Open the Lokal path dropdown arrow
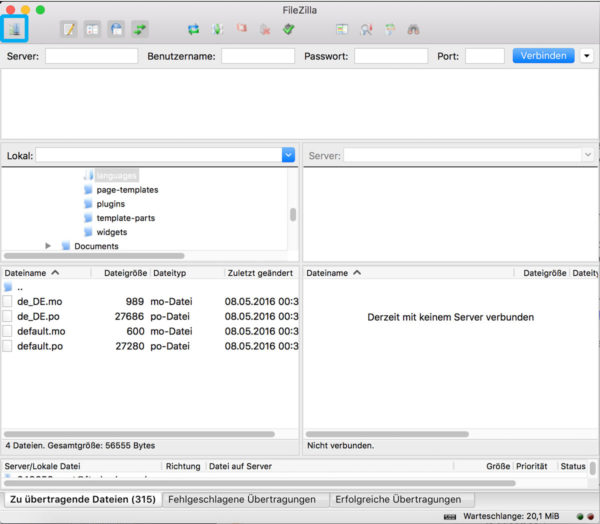The width and height of the screenshot is (600, 524). click(x=288, y=155)
